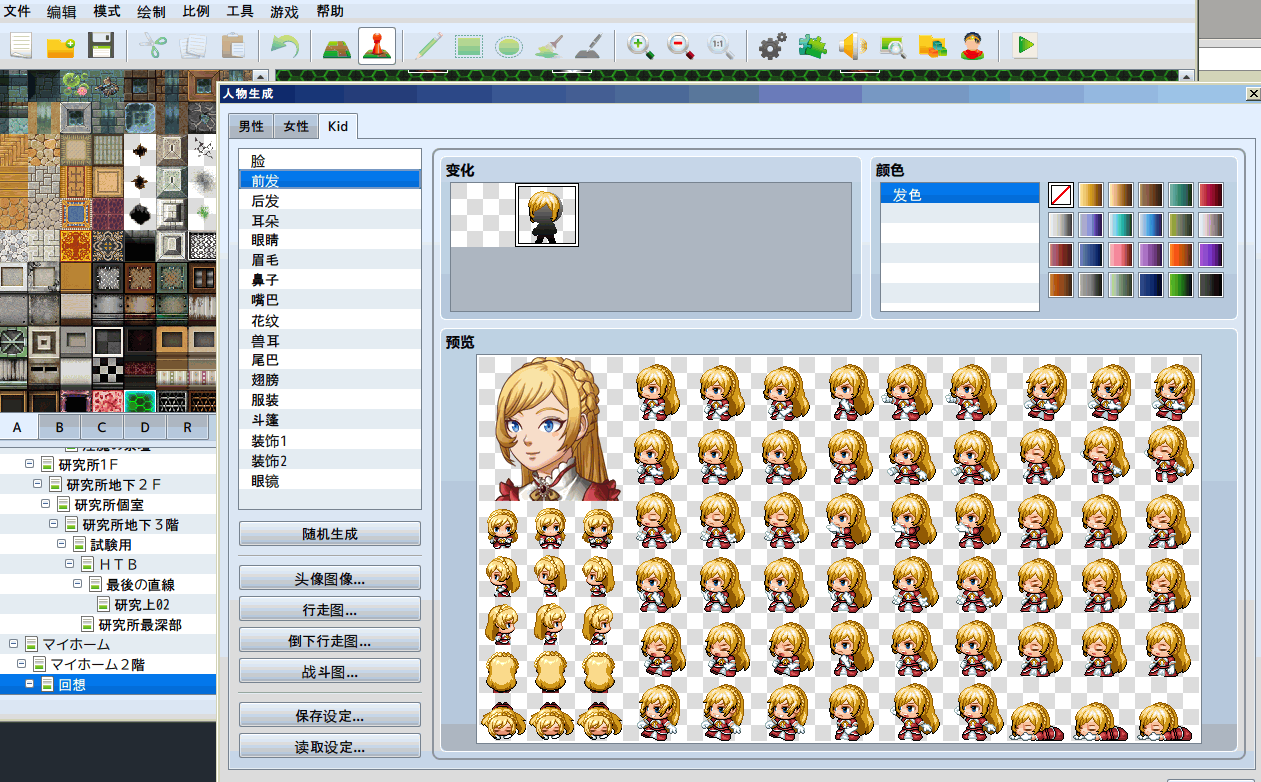Click the Cut scissors icon
Screen dimensions: 1261x782
[x=153, y=46]
